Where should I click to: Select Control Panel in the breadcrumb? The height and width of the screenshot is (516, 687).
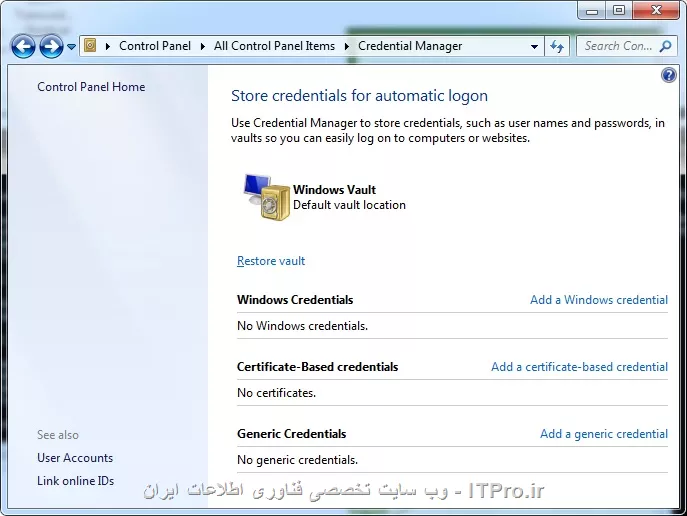pyautogui.click(x=155, y=46)
